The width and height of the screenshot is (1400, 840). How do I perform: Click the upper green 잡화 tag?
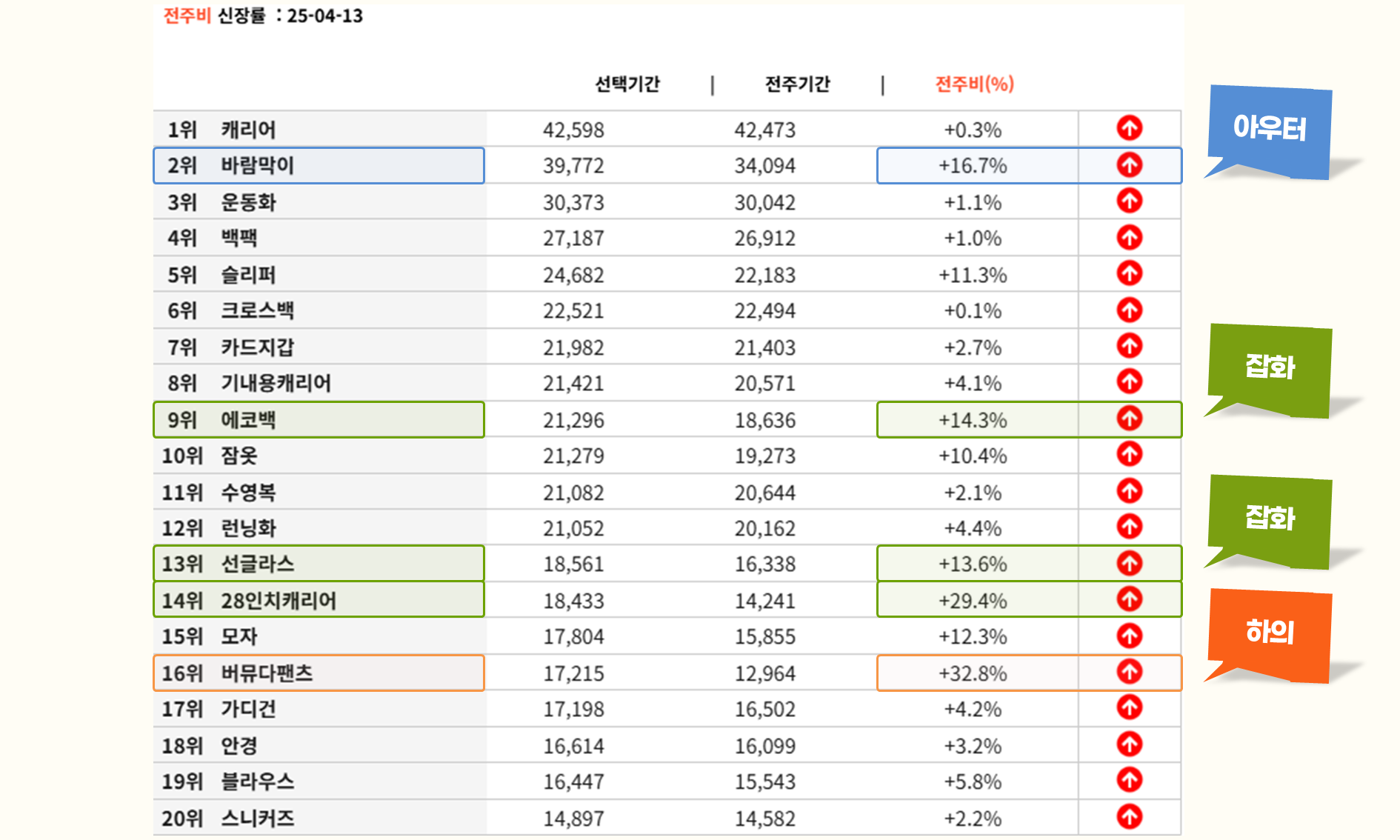[1269, 367]
